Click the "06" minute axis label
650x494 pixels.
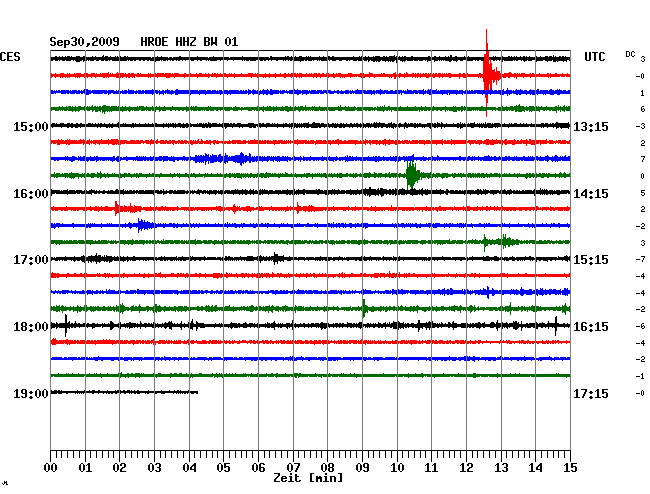point(258,467)
